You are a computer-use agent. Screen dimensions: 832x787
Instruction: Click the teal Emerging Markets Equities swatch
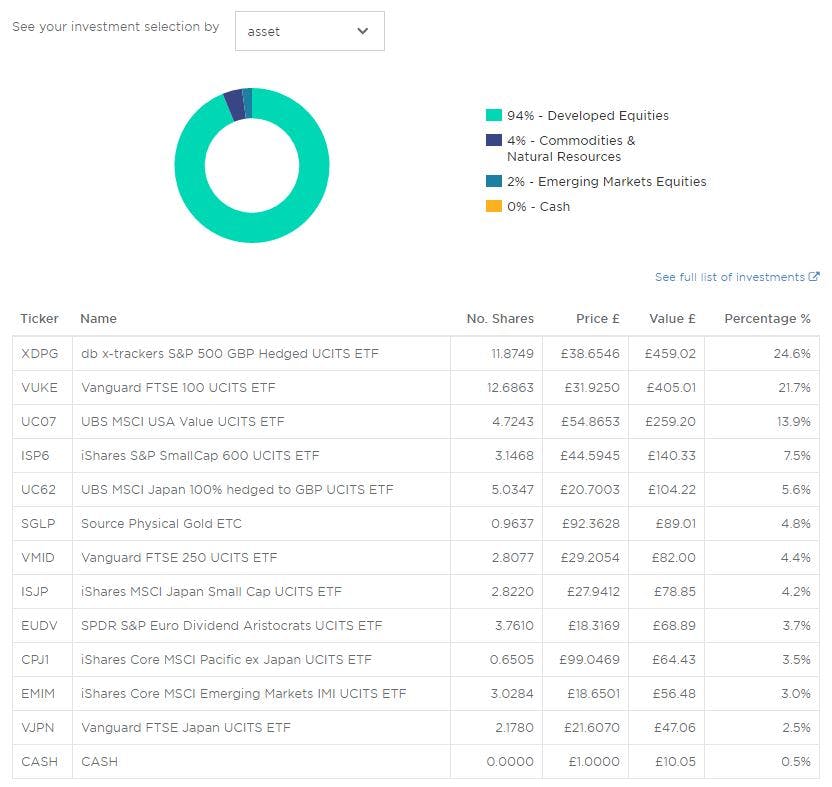[x=494, y=182]
